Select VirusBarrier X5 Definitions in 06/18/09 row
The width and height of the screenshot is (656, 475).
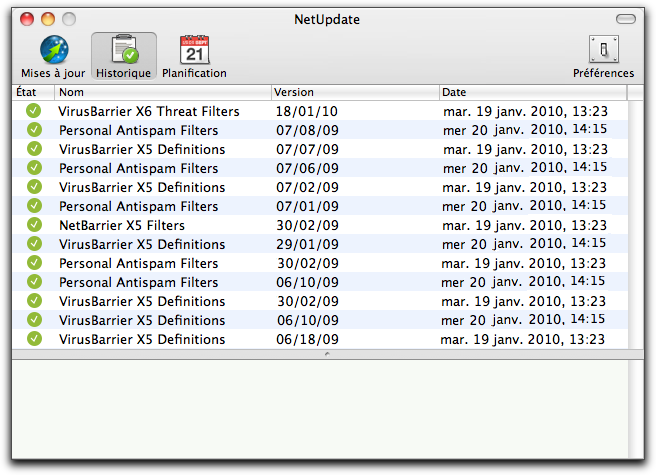tap(142, 339)
